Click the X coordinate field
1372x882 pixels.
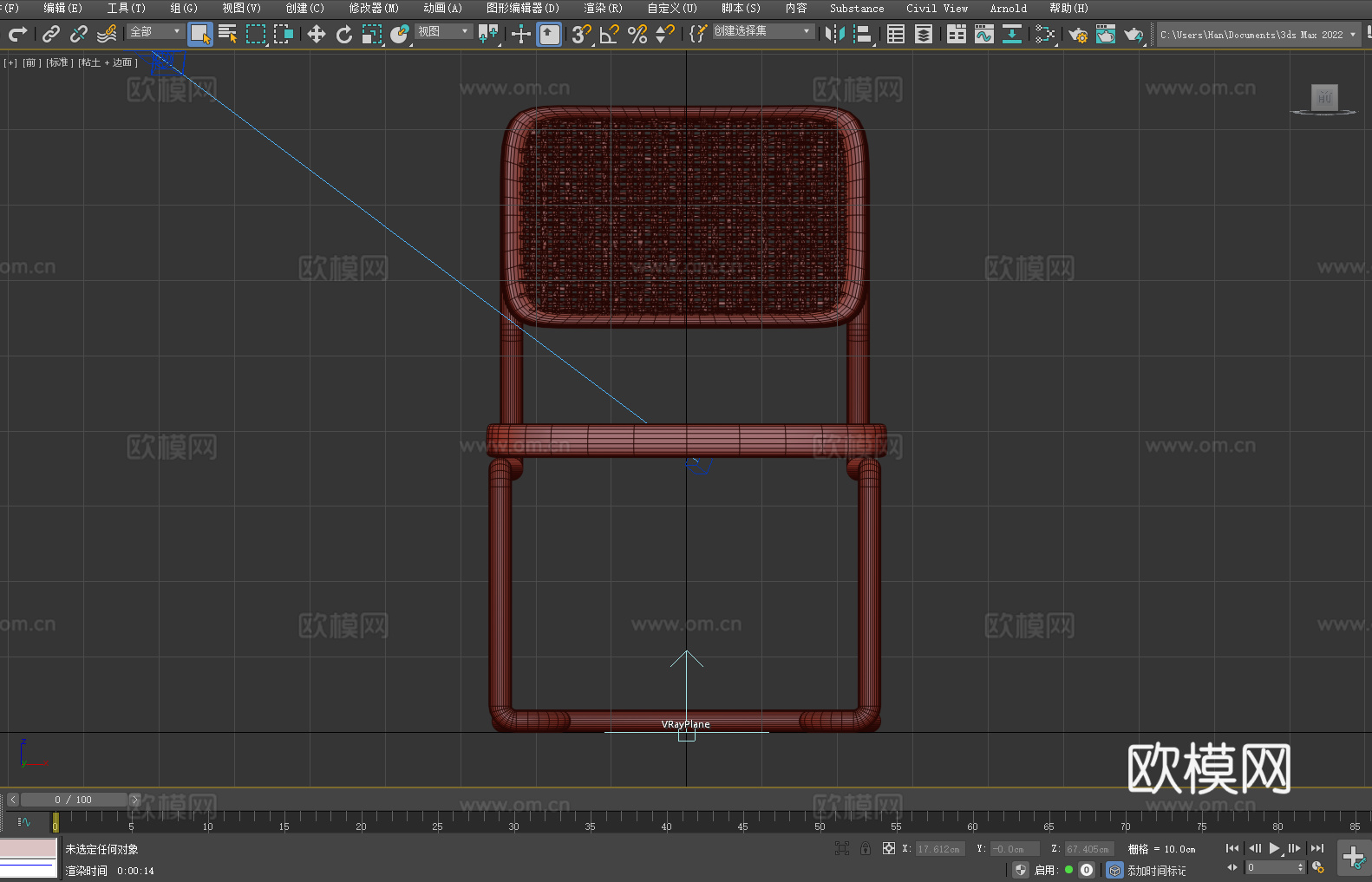[x=940, y=849]
